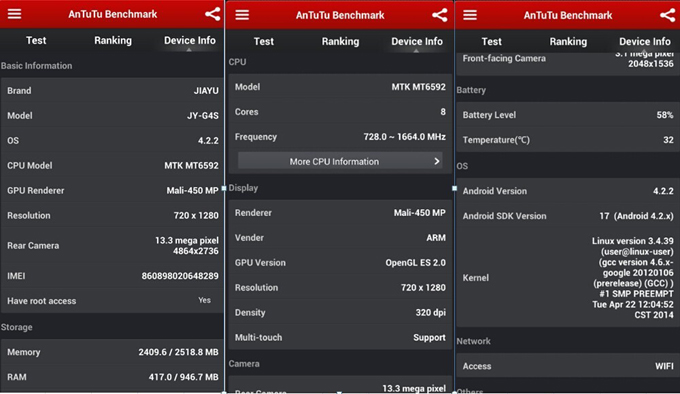Select CPU Model MTK MT6592 row in CPU section
Viewport: 680px width, 394px height.
tap(340, 87)
